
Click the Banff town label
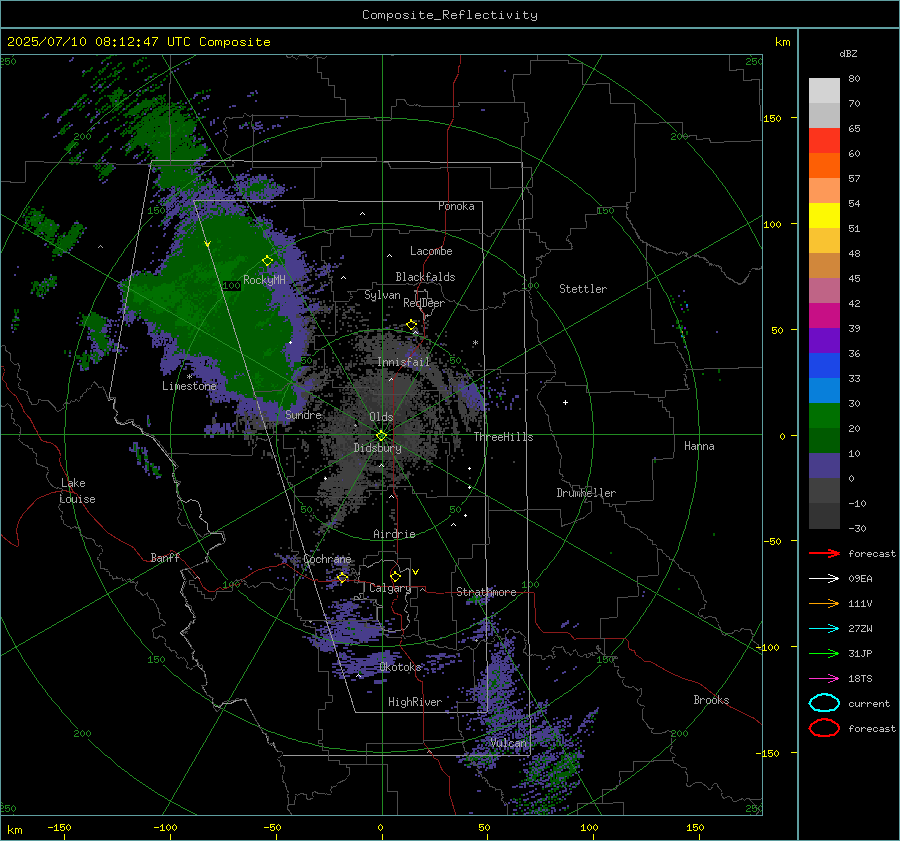click(x=165, y=558)
